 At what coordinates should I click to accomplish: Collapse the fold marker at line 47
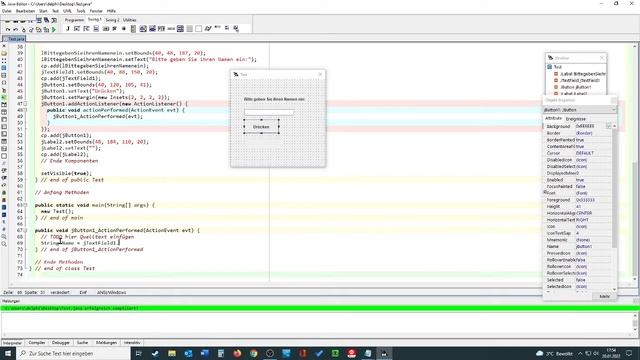[x=25, y=104]
